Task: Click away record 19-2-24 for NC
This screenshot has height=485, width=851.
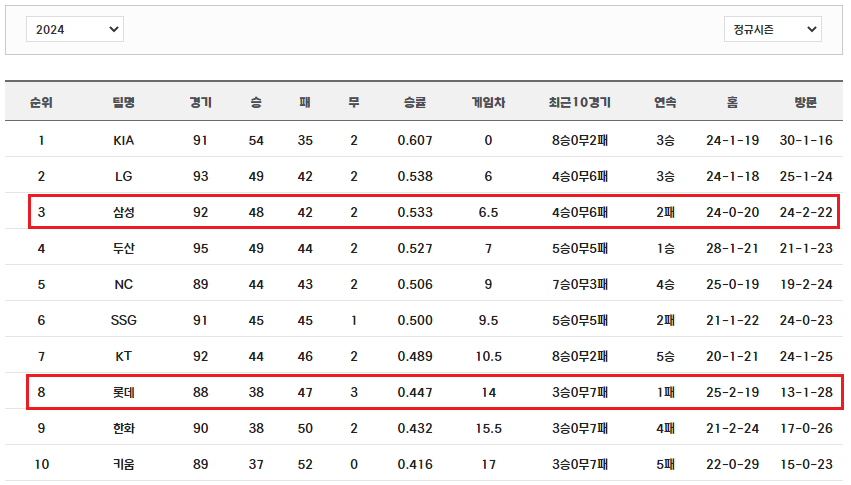Action: pos(806,284)
